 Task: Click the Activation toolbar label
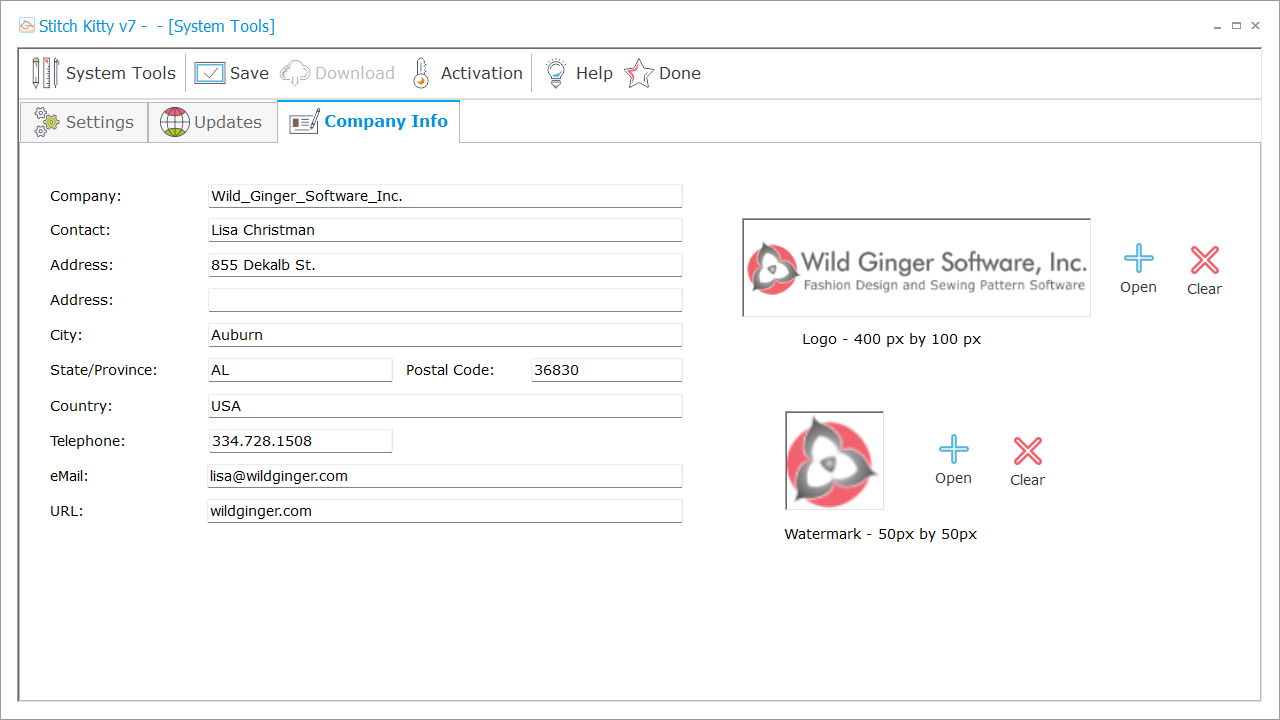pyautogui.click(x=482, y=73)
